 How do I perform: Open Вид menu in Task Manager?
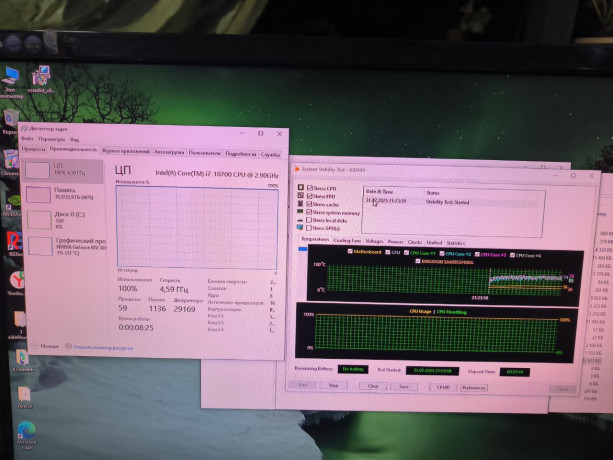[x=74, y=140]
